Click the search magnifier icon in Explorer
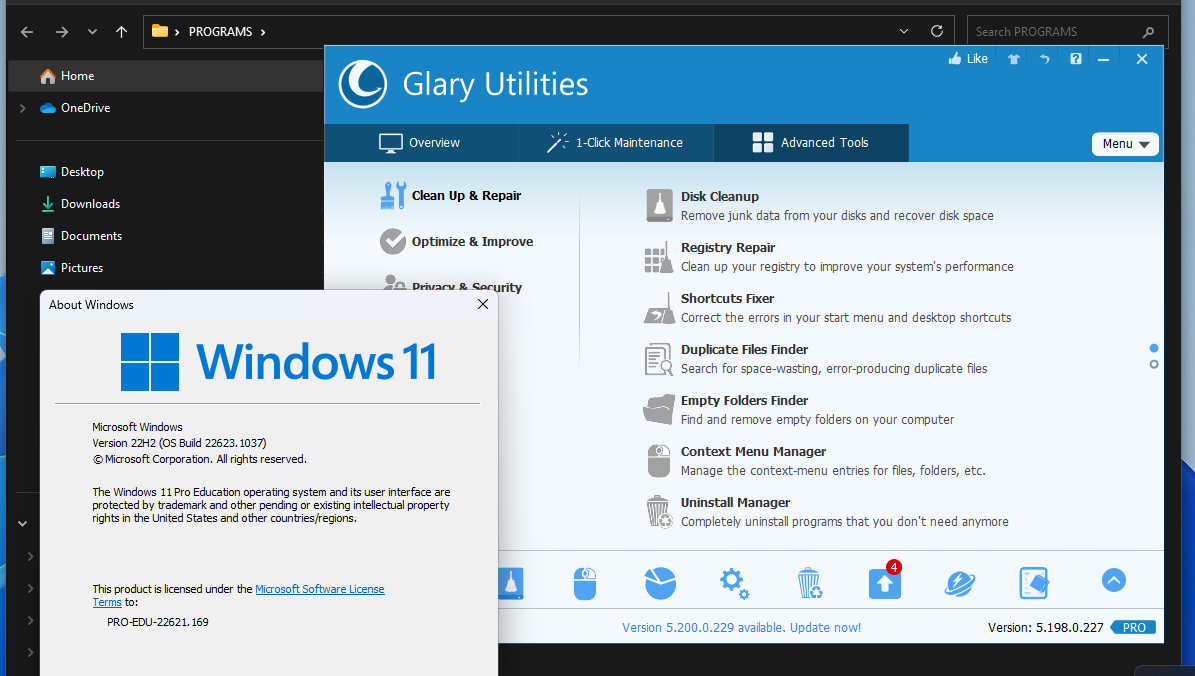 click(x=1148, y=32)
